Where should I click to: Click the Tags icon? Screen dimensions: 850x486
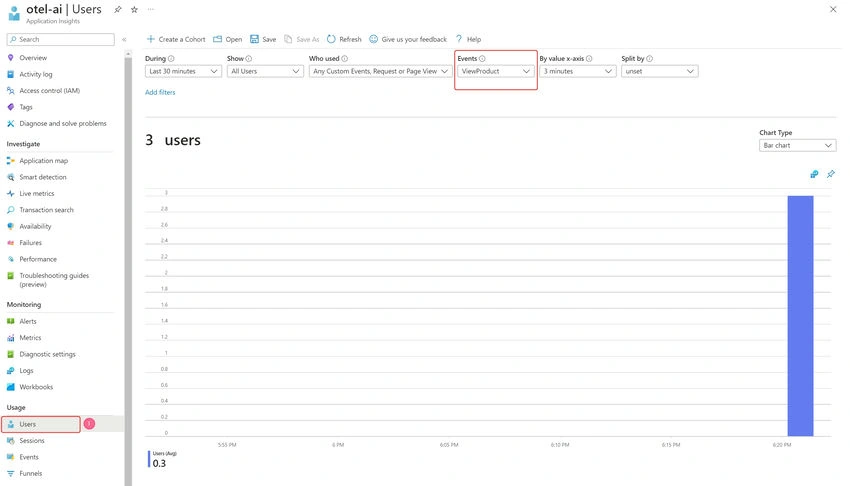(10, 107)
